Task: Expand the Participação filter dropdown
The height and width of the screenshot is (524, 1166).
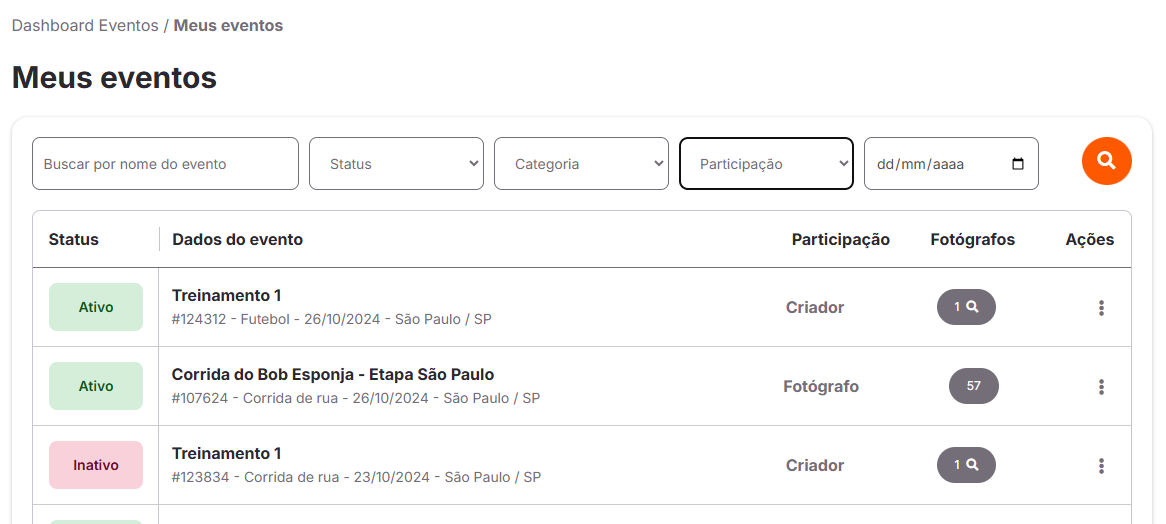Action: click(x=766, y=164)
